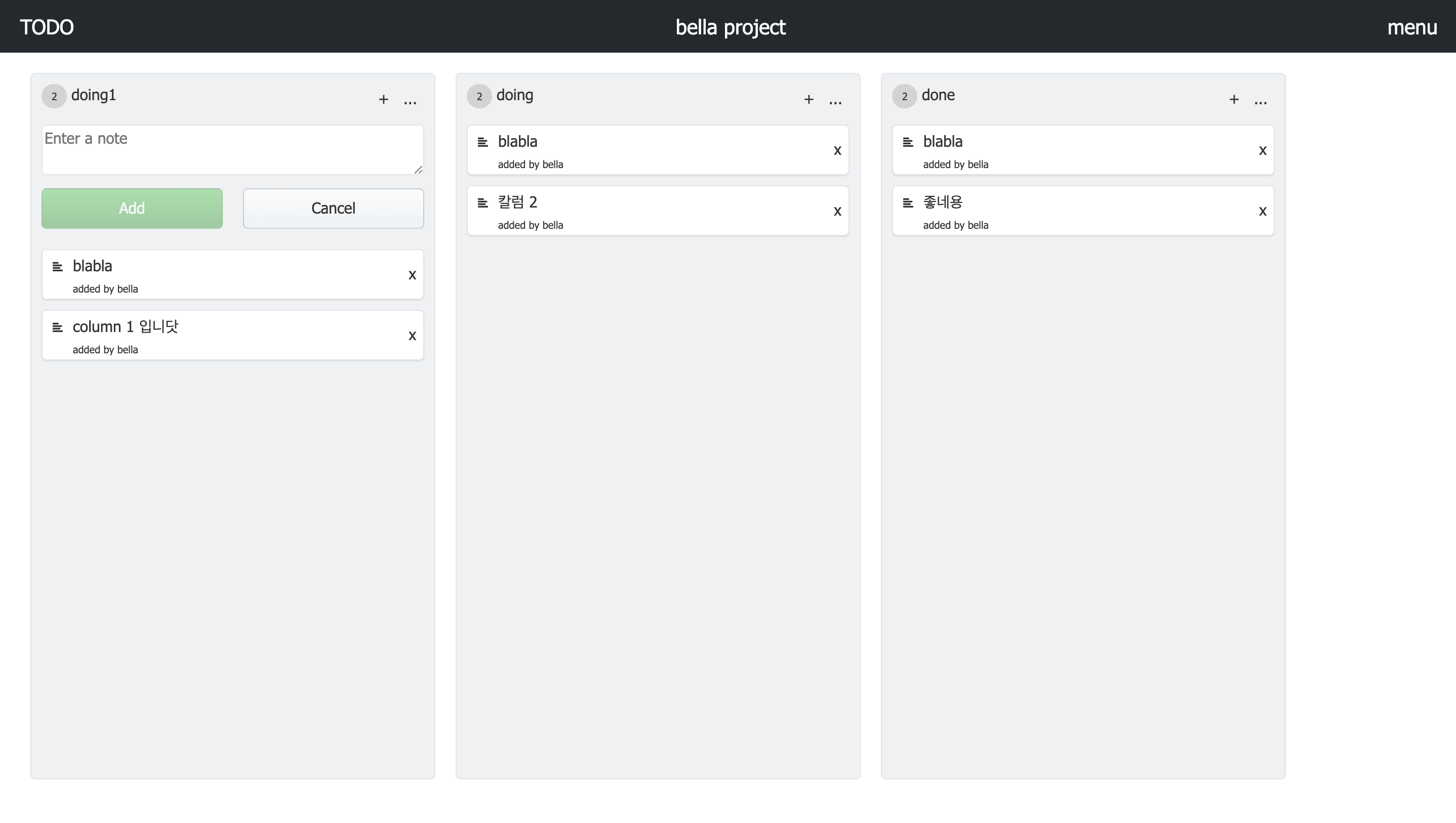1456x823 pixels.
Task: Click the note icon on 'column 1 입니닷' card
Action: (x=57, y=327)
